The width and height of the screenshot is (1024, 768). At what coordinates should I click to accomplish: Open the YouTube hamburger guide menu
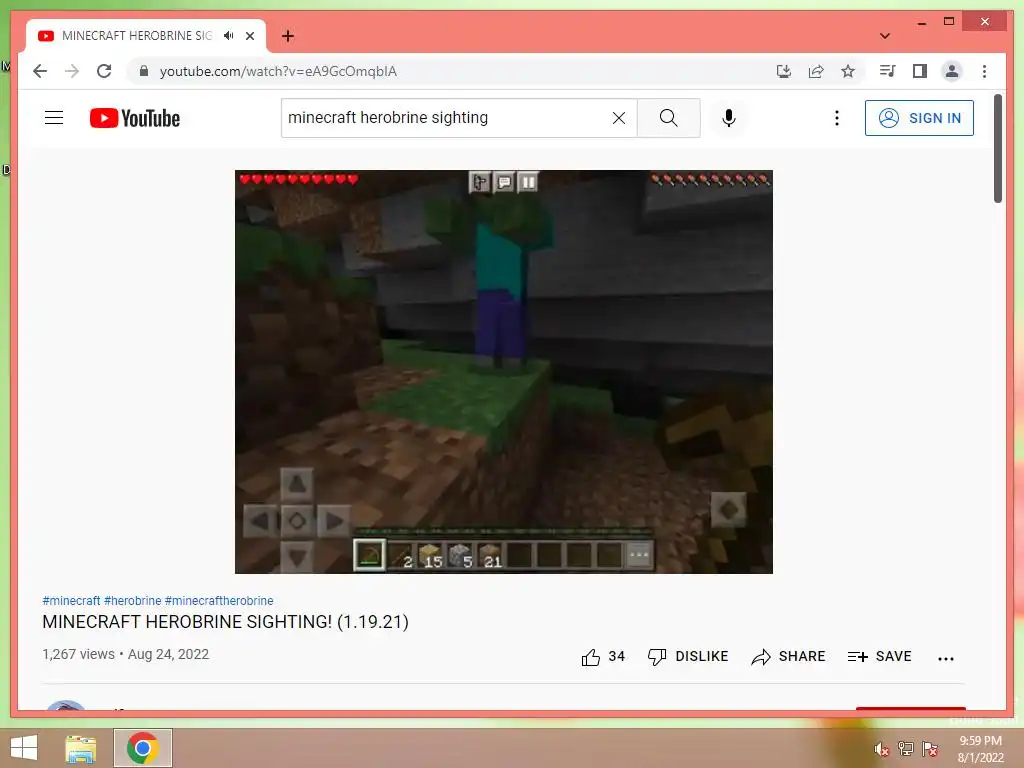pyautogui.click(x=54, y=118)
